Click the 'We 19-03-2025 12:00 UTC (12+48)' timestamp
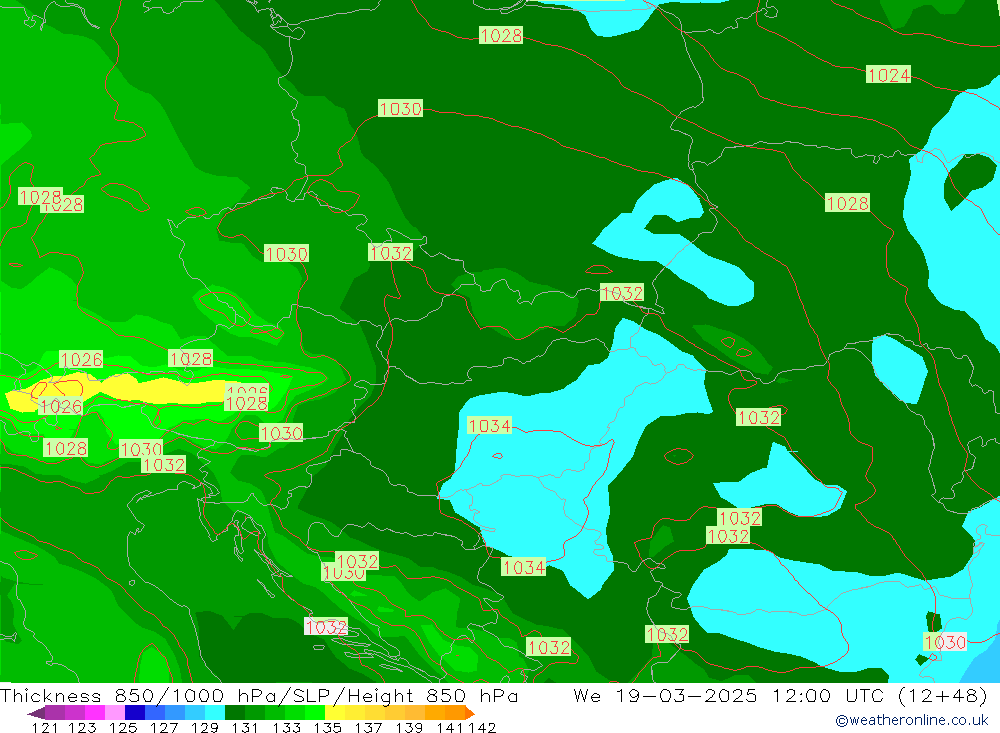Screen dimensions: 1000x733 click(781, 695)
